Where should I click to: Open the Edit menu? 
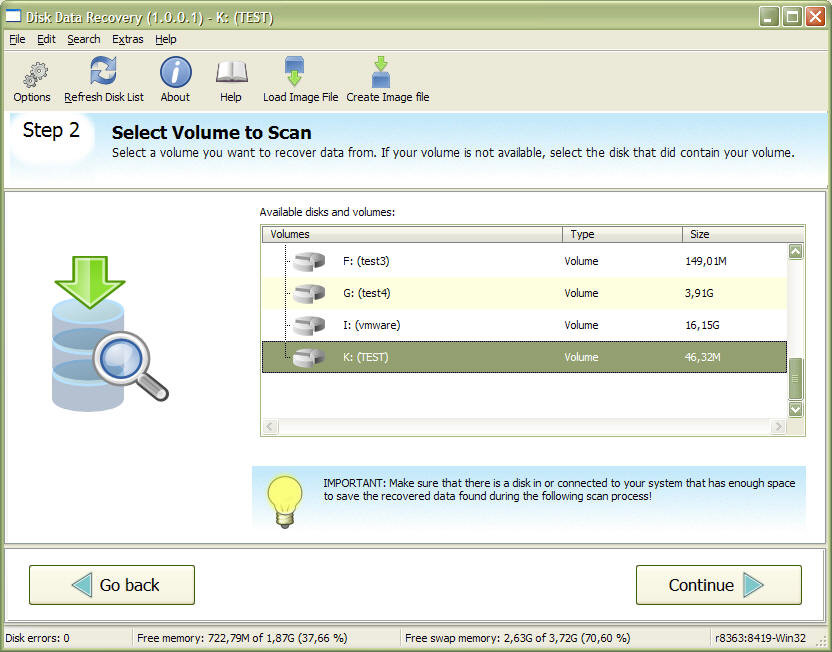point(46,39)
